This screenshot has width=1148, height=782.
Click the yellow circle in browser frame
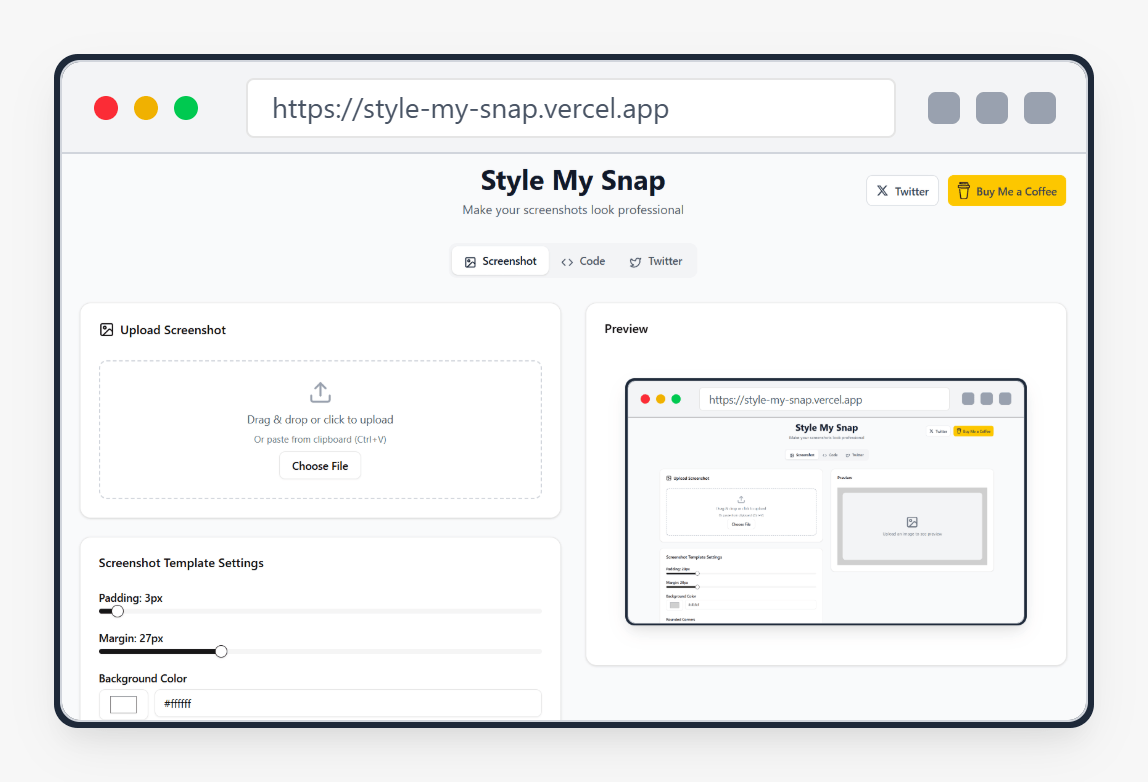tap(146, 108)
